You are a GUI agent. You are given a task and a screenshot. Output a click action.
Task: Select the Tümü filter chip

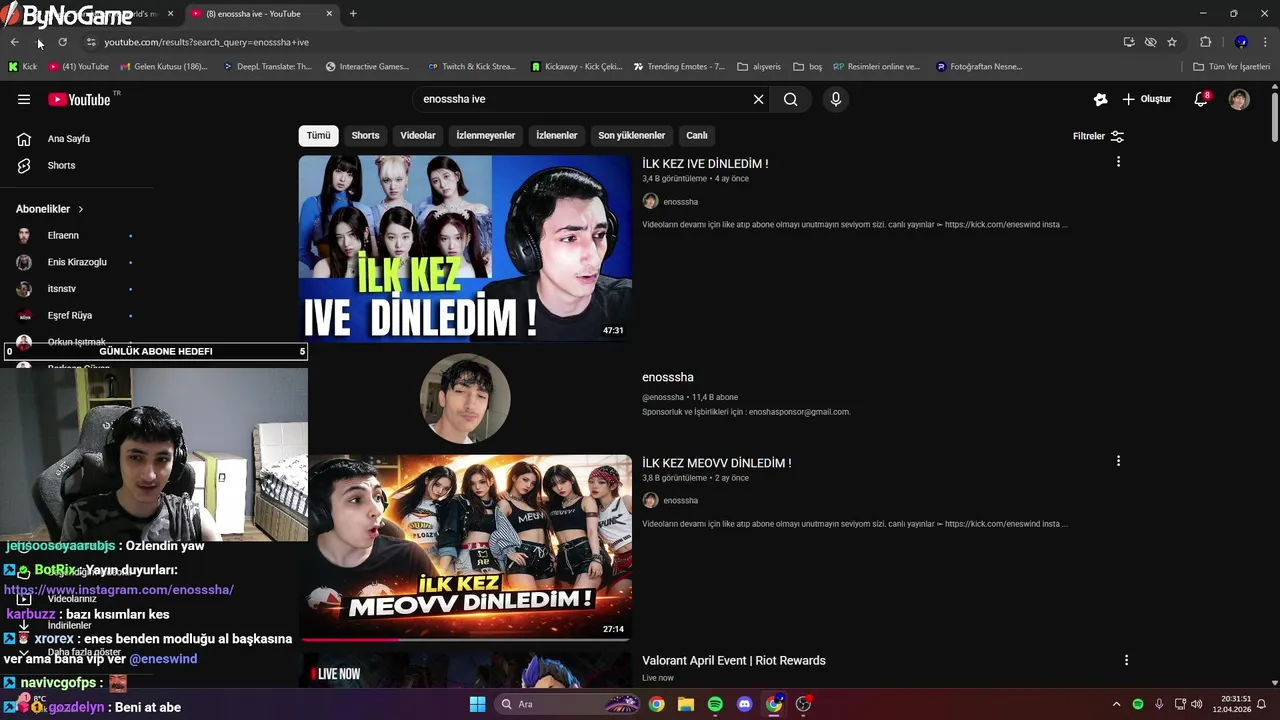tap(318, 135)
